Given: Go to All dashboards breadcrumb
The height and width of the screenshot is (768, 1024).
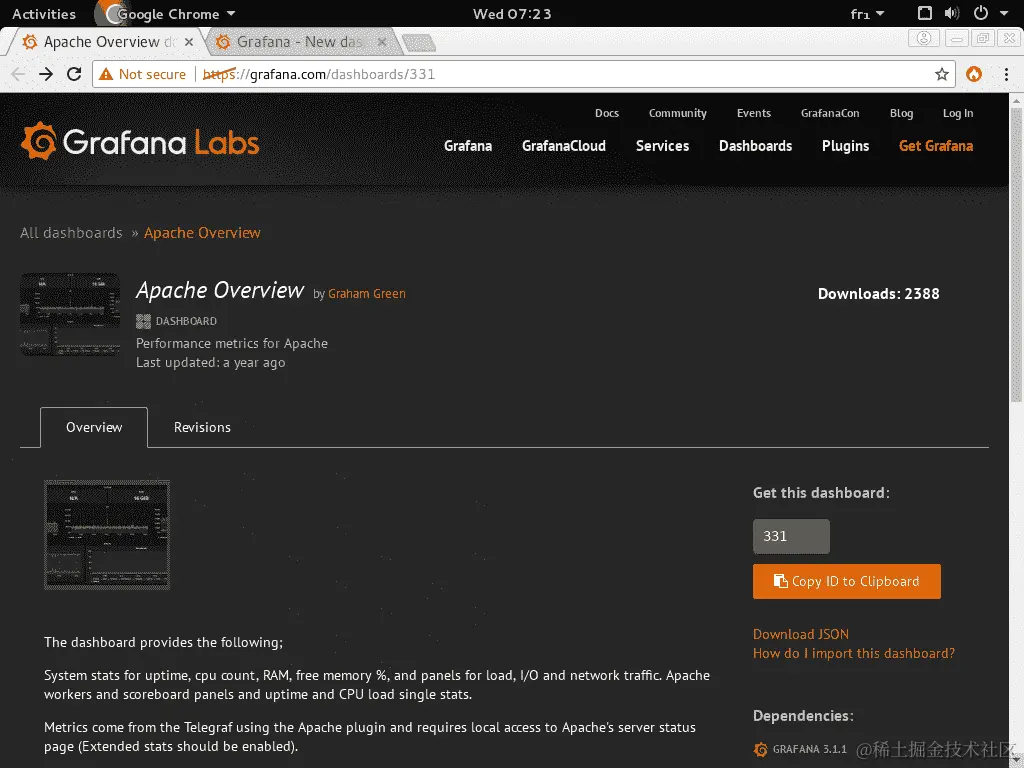Looking at the screenshot, I should click(x=71, y=233).
